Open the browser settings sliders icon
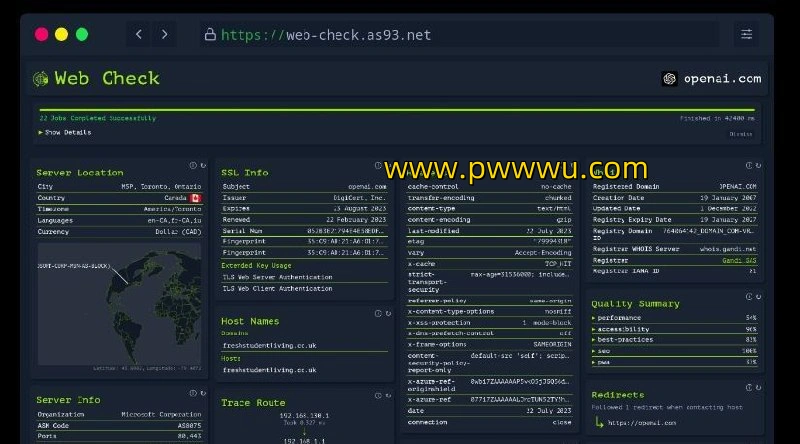This screenshot has height=444, width=800. tap(746, 34)
